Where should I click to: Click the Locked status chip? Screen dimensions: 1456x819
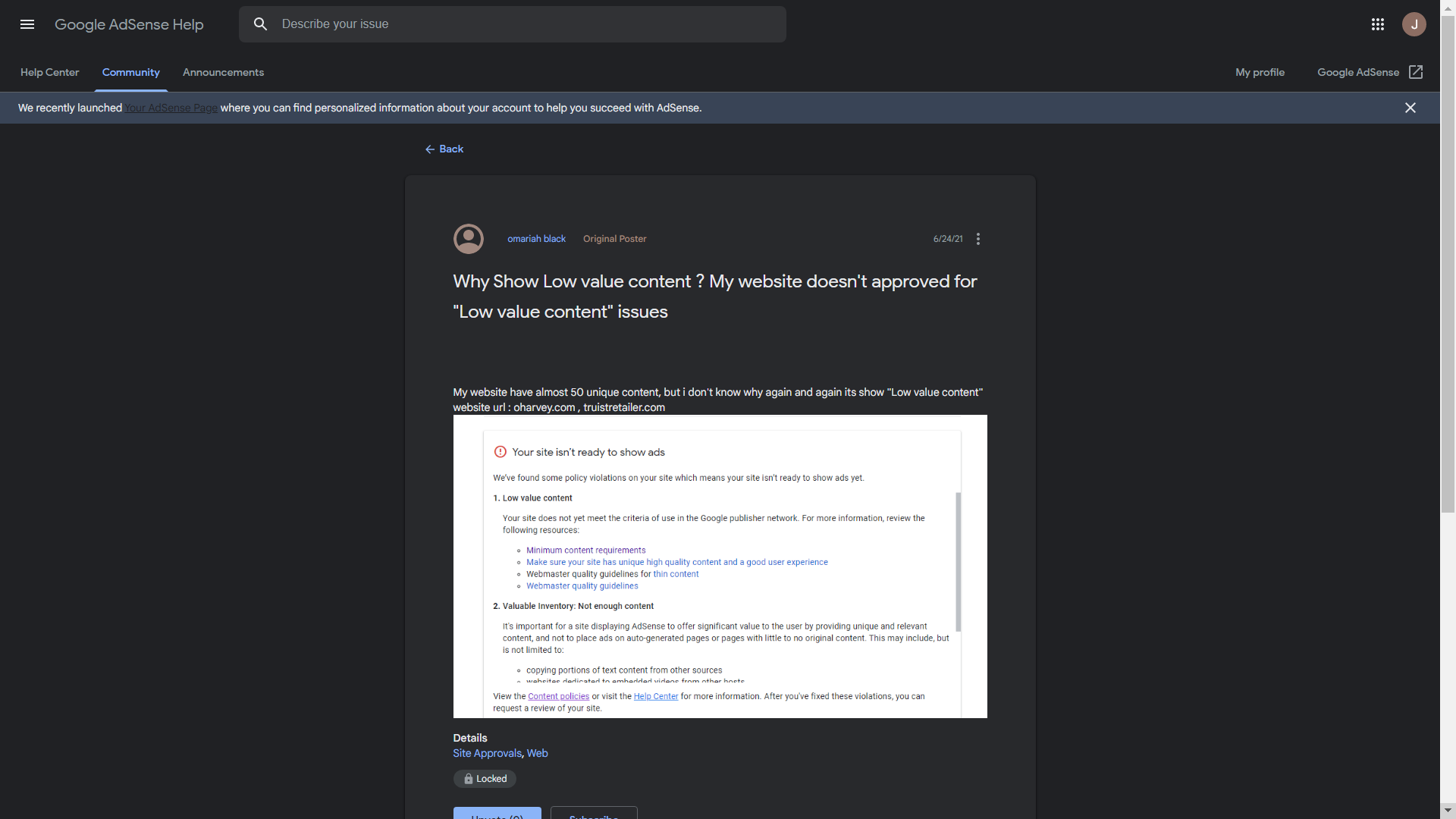coord(485,779)
